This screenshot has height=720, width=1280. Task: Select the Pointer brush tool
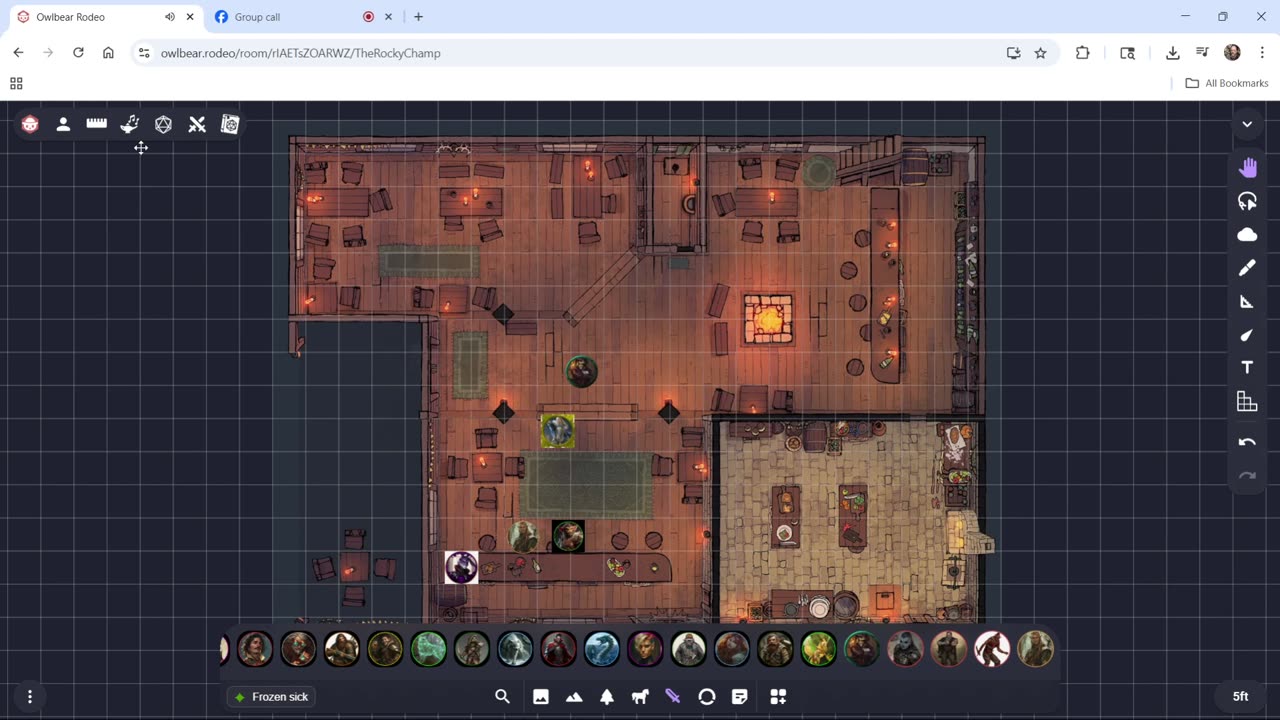point(1247,335)
